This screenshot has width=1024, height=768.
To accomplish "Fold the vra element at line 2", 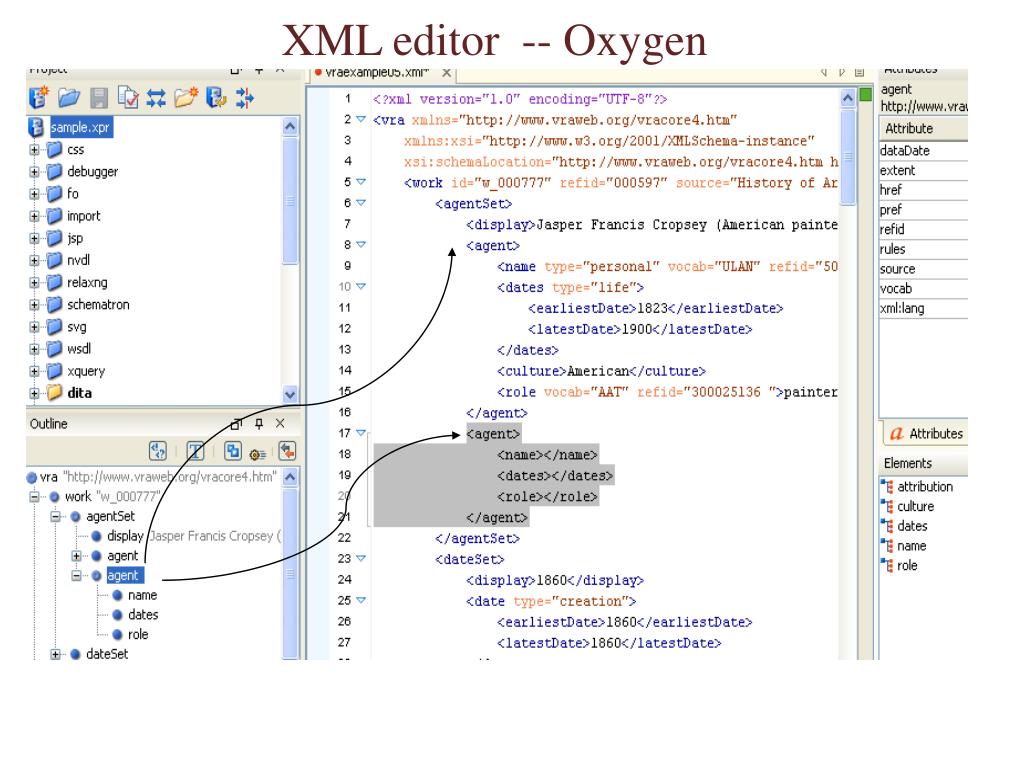I will (360, 120).
